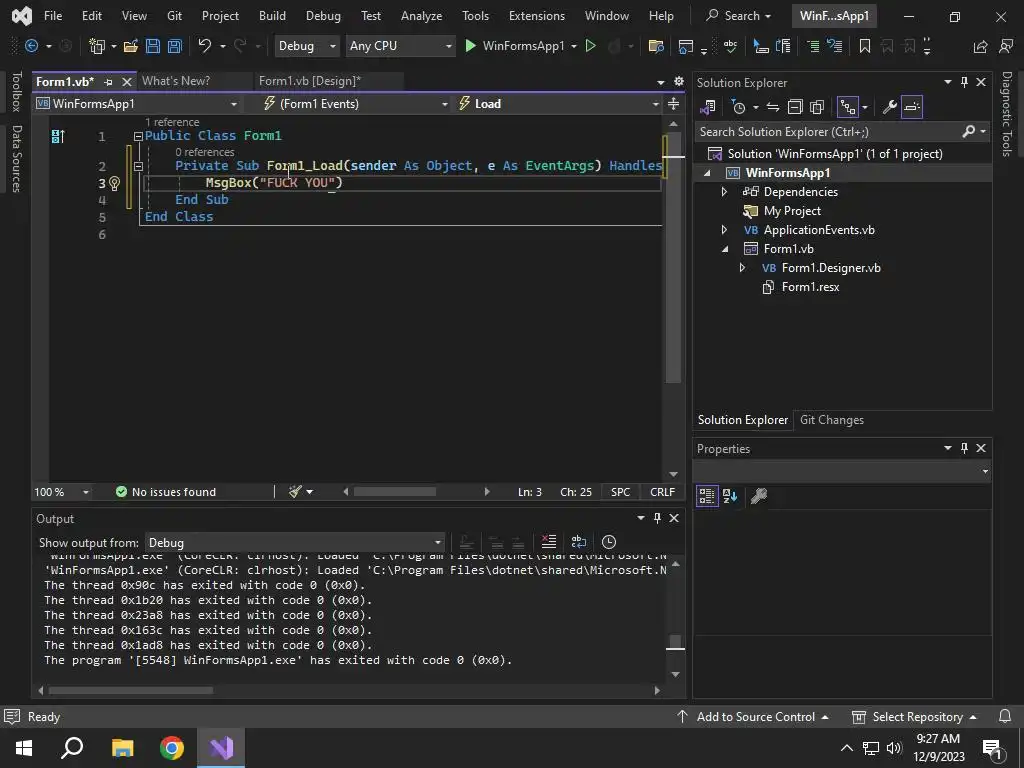
Task: Click Select Repository in the status bar
Action: [x=914, y=716]
